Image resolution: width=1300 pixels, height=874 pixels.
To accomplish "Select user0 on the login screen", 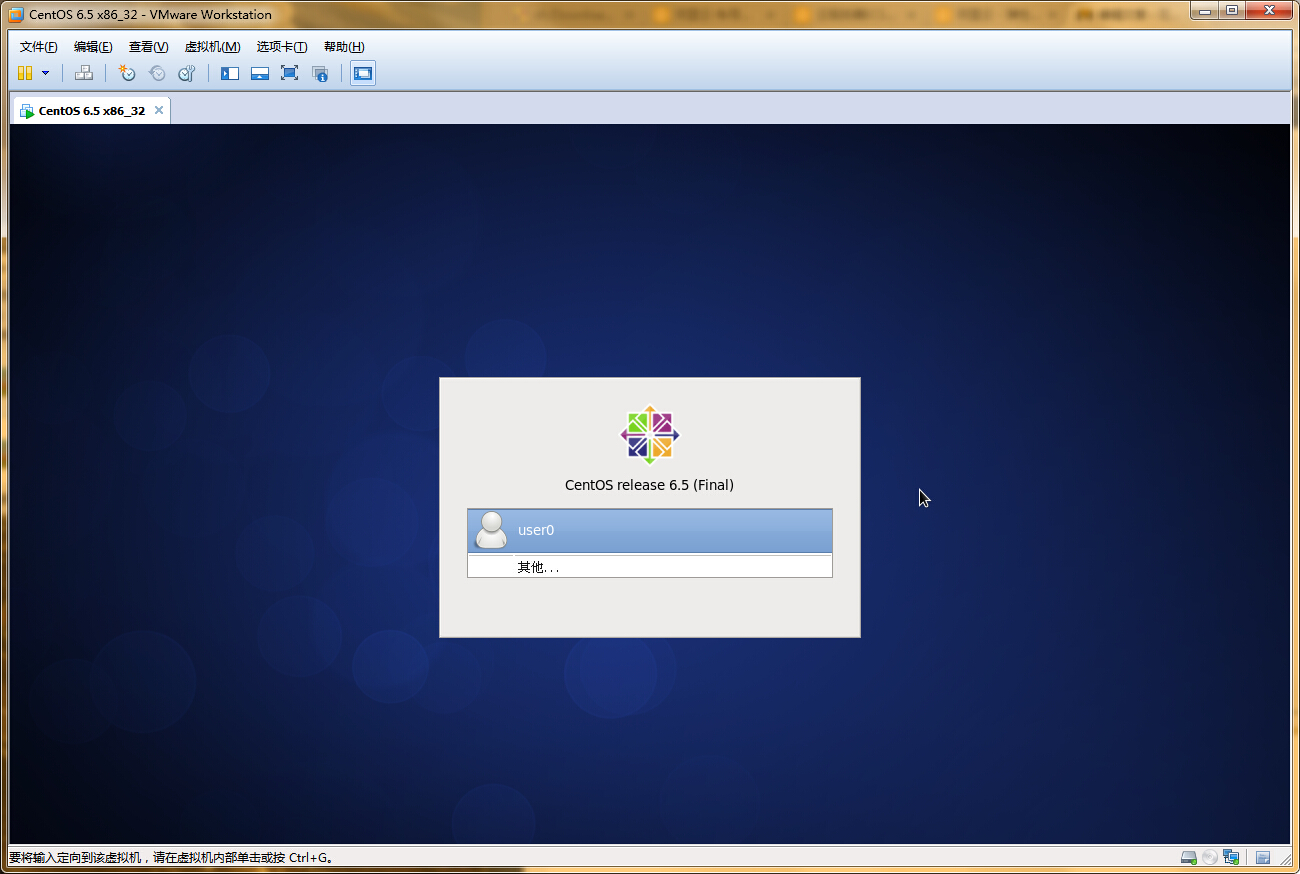I will click(649, 530).
